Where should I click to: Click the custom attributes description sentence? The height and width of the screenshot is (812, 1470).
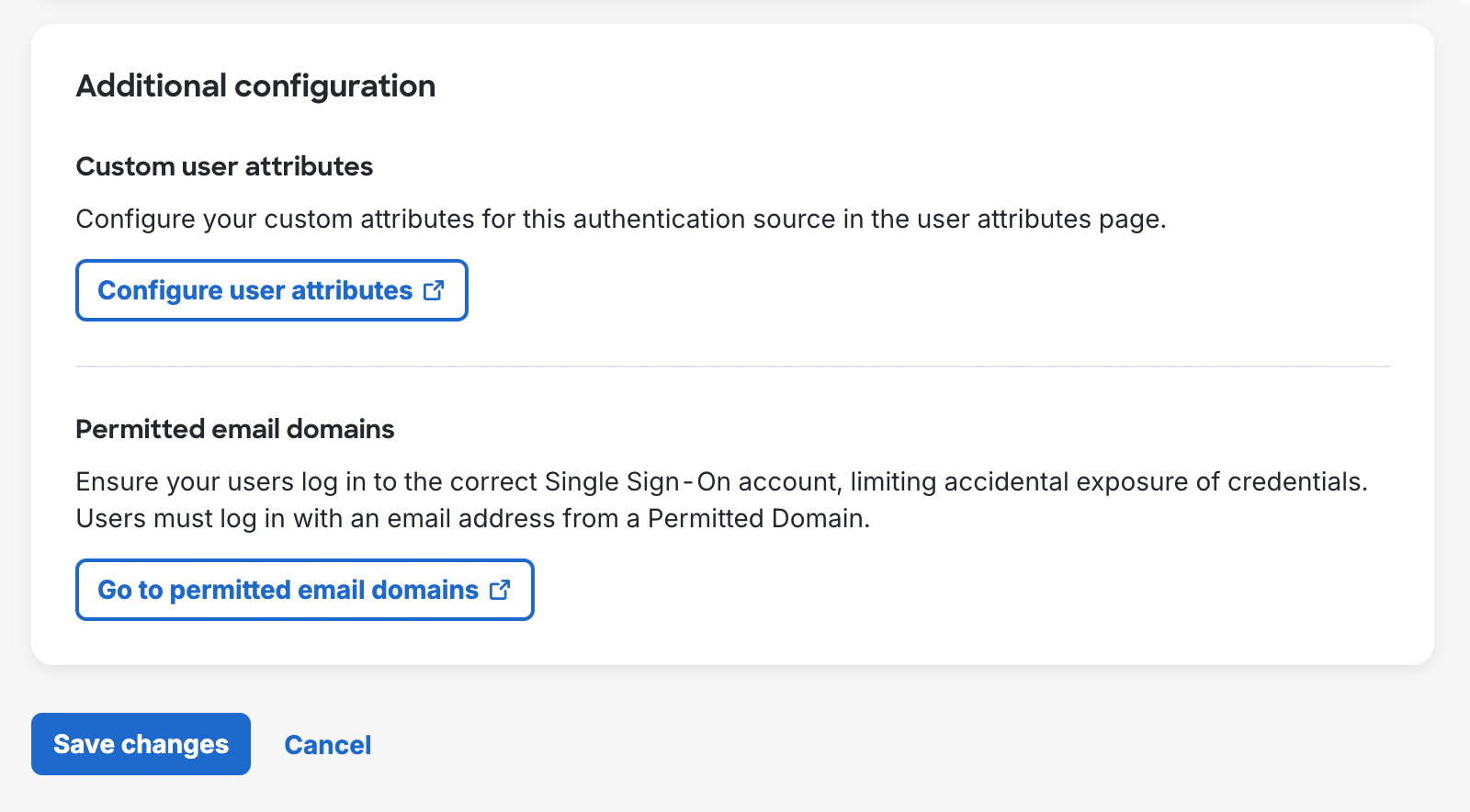pos(620,220)
